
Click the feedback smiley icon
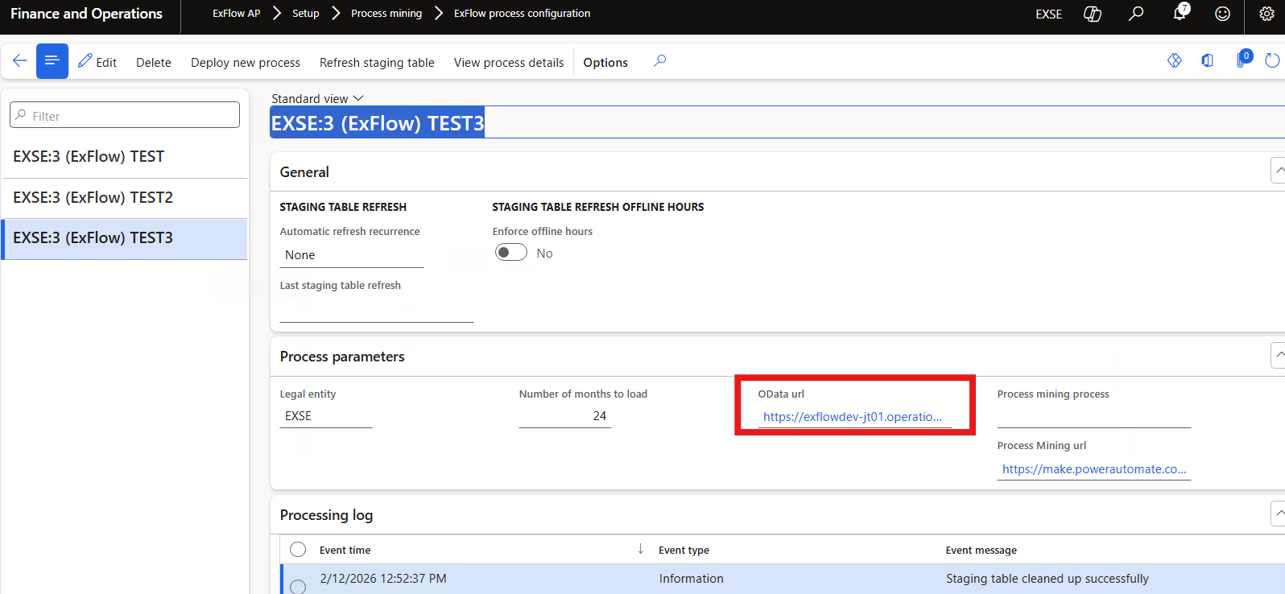(x=1222, y=14)
